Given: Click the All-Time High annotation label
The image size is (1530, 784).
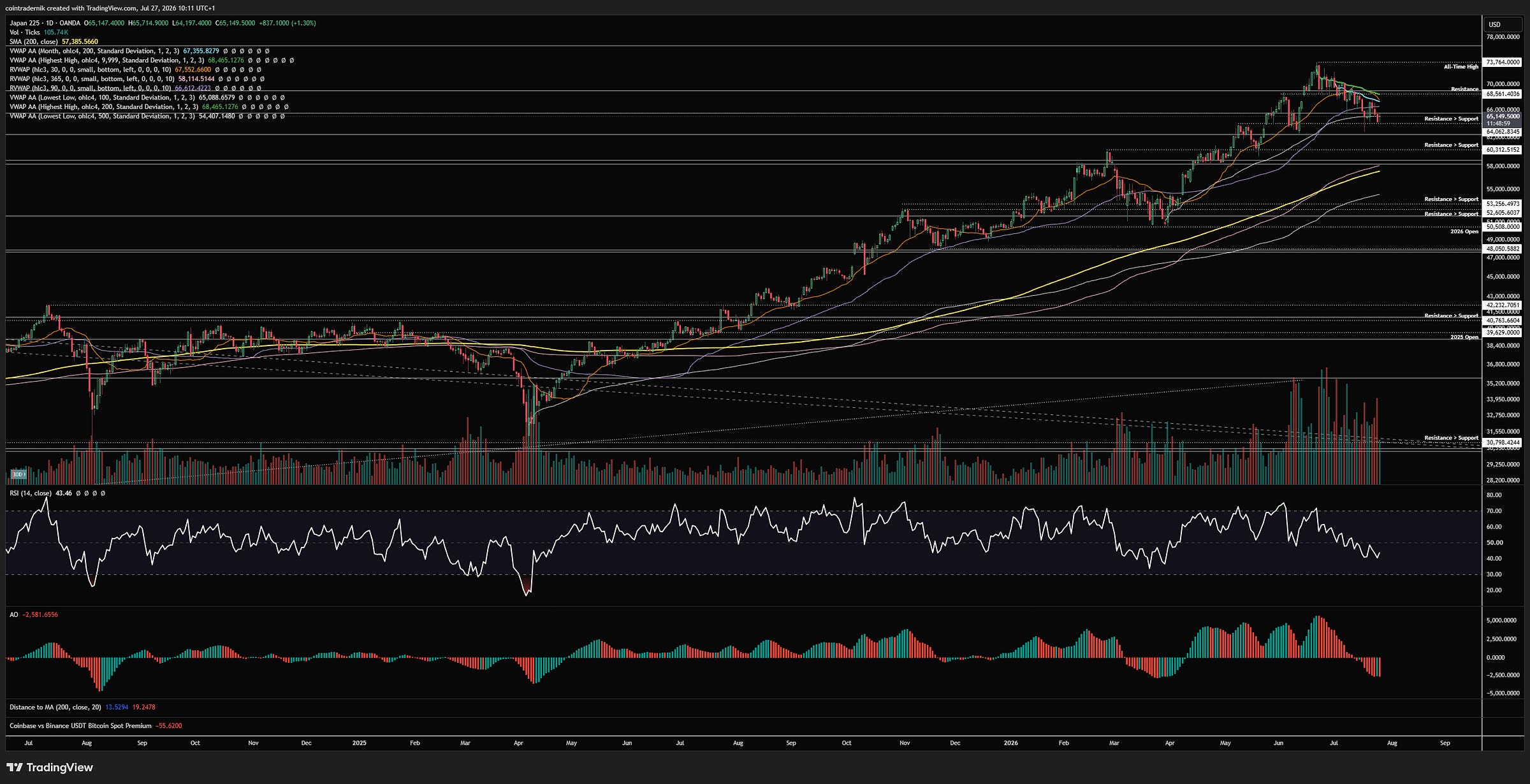Looking at the screenshot, I should (1461, 66).
